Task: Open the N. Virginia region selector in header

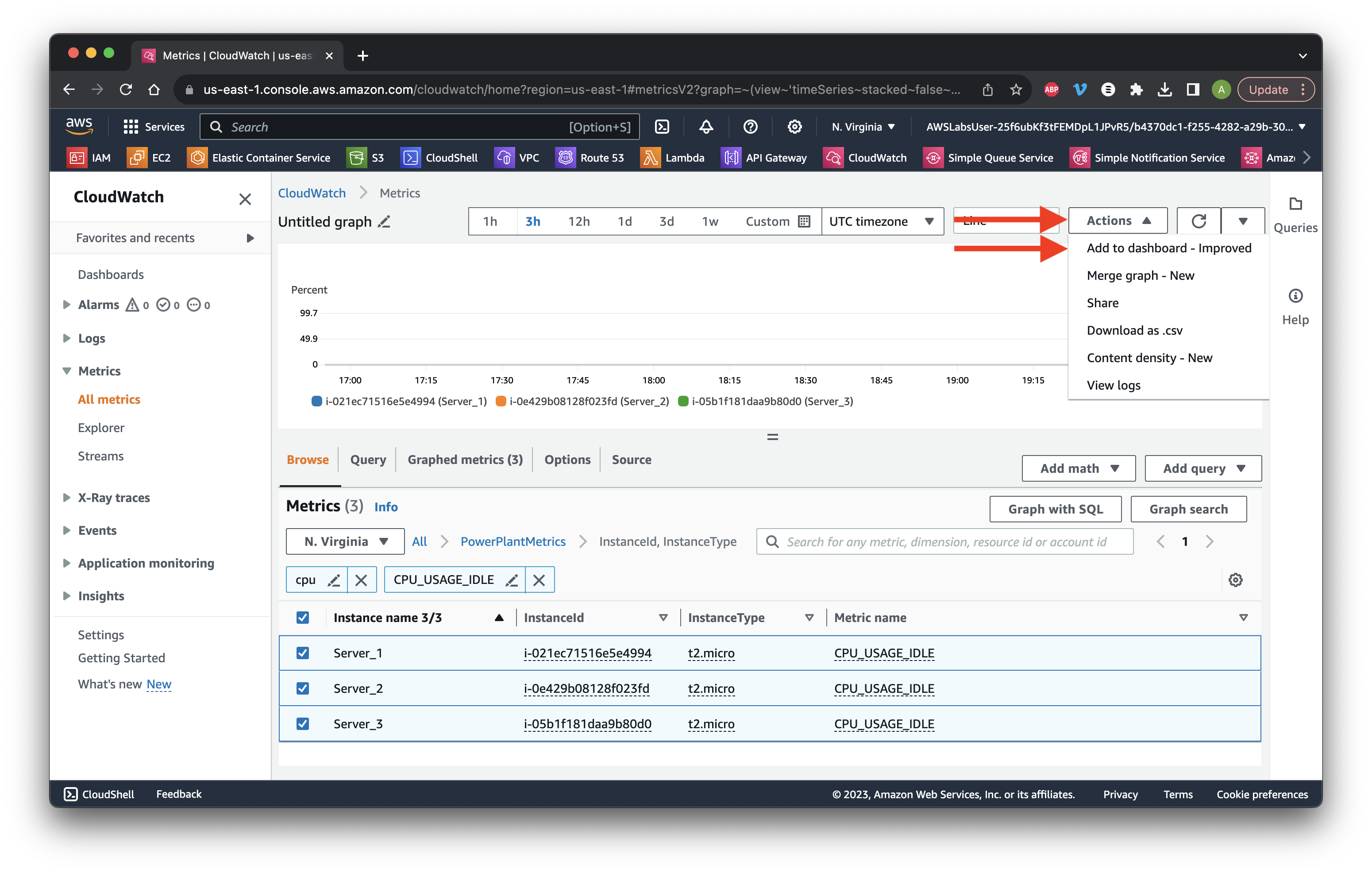Action: pos(863,127)
